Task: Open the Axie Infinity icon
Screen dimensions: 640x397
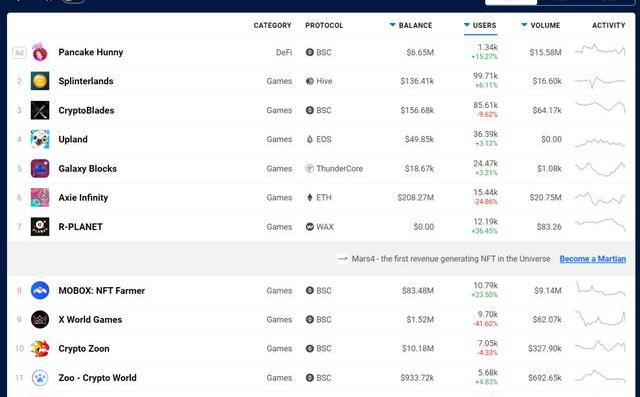Action: [40, 197]
